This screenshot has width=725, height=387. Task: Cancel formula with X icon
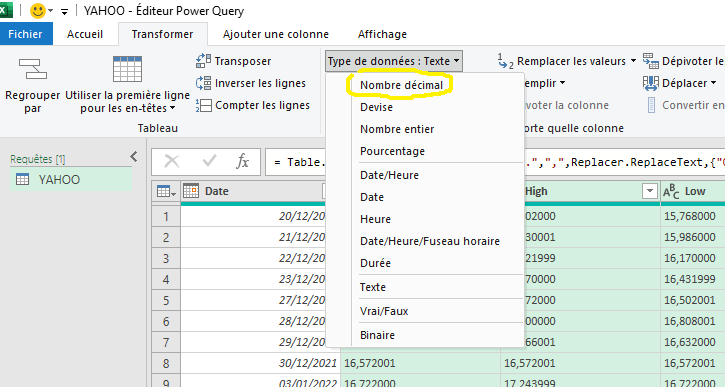coord(172,161)
